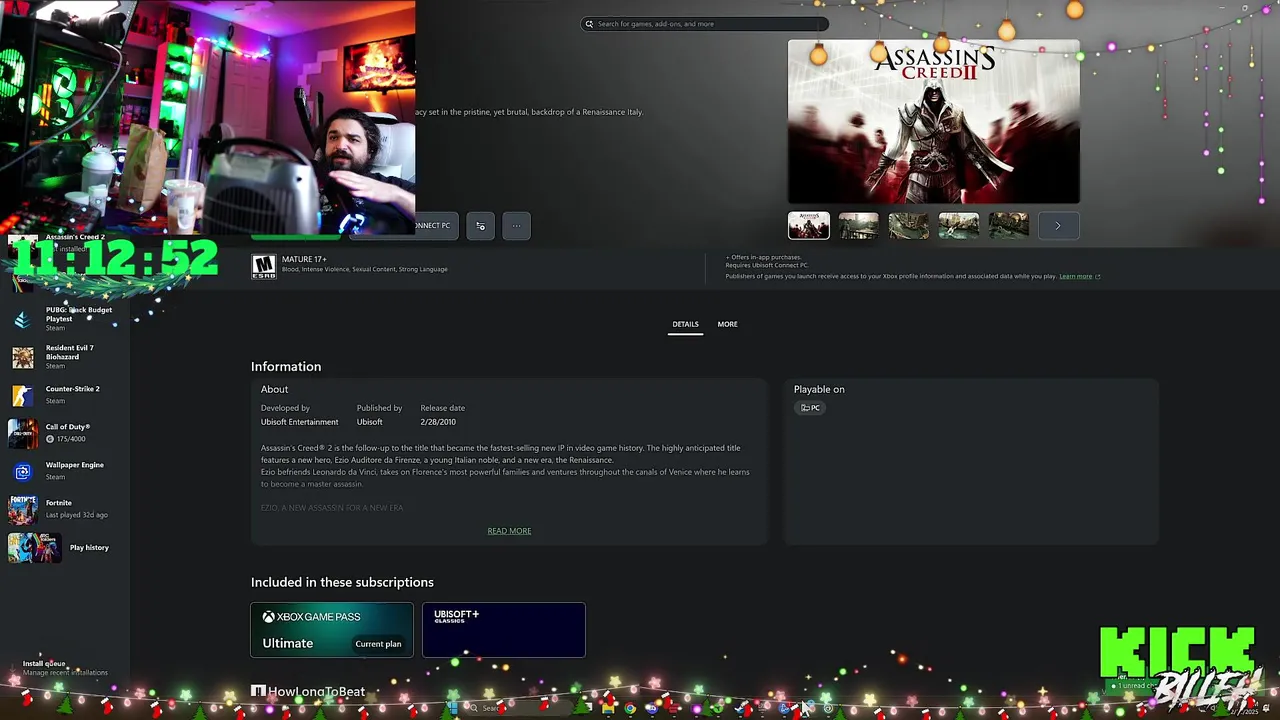Image resolution: width=1280 pixels, height=720 pixels.
Task: Click the CONNECT PC button
Action: tap(432, 225)
